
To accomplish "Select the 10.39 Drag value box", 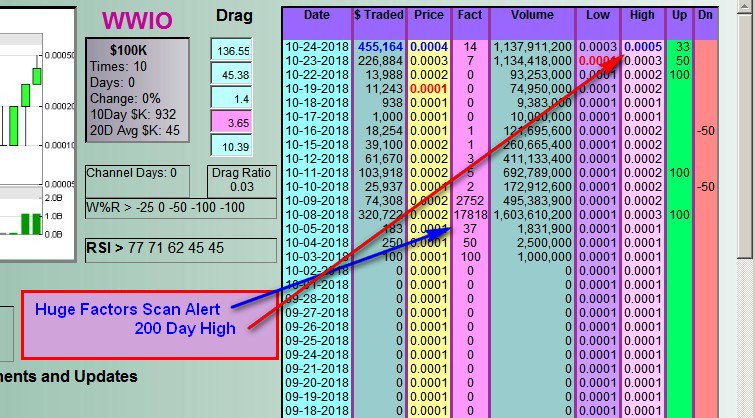I will 232,145.
